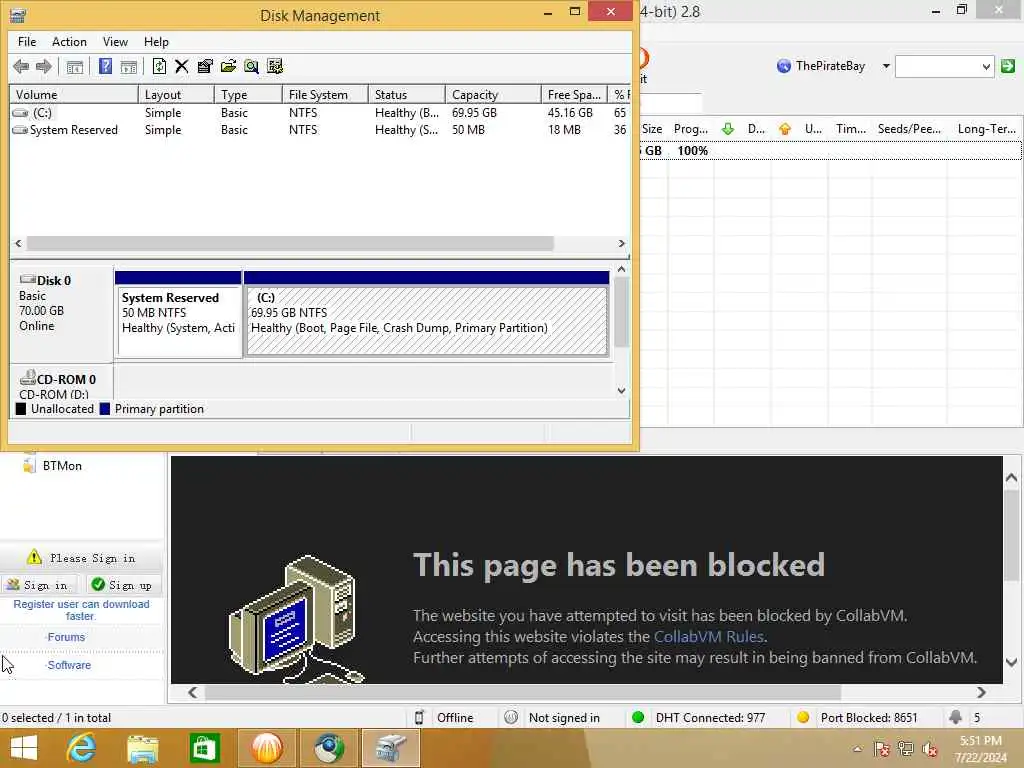This screenshot has width=1024, height=768.
Task: Click the Open folder toolbar icon
Action: (228, 67)
